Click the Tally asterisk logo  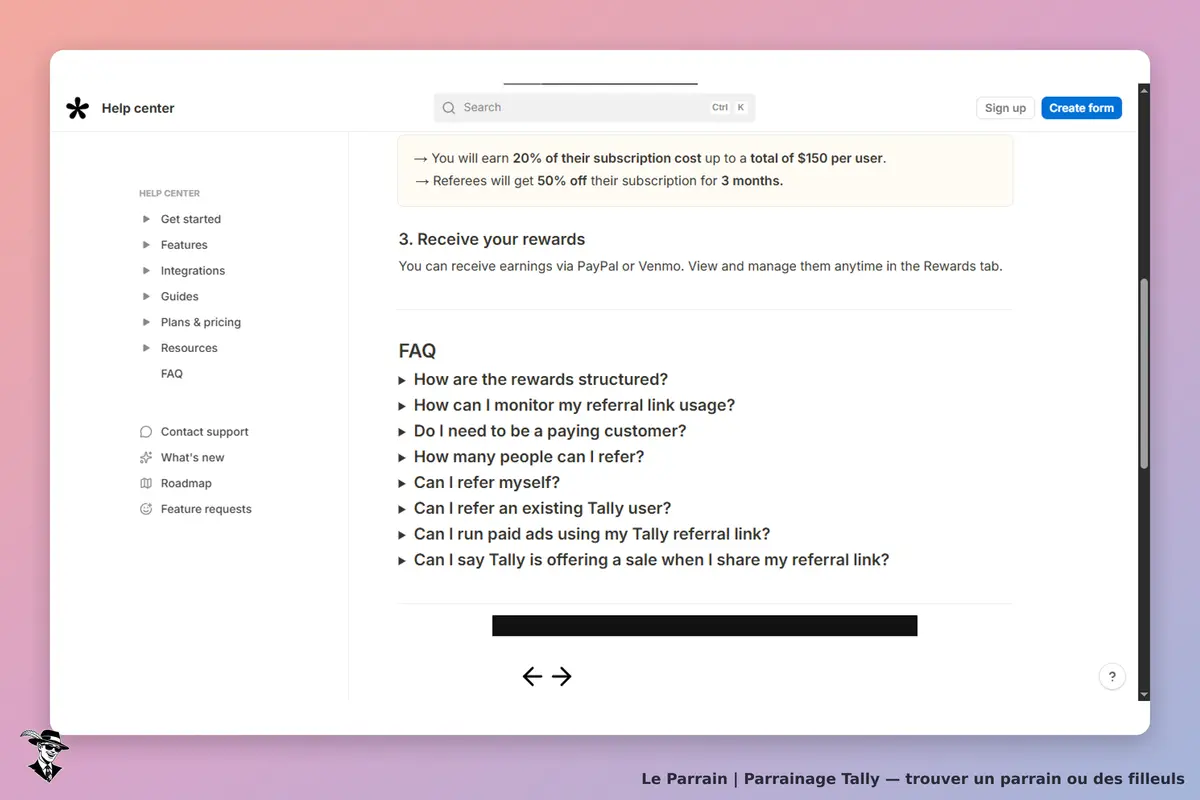point(77,108)
